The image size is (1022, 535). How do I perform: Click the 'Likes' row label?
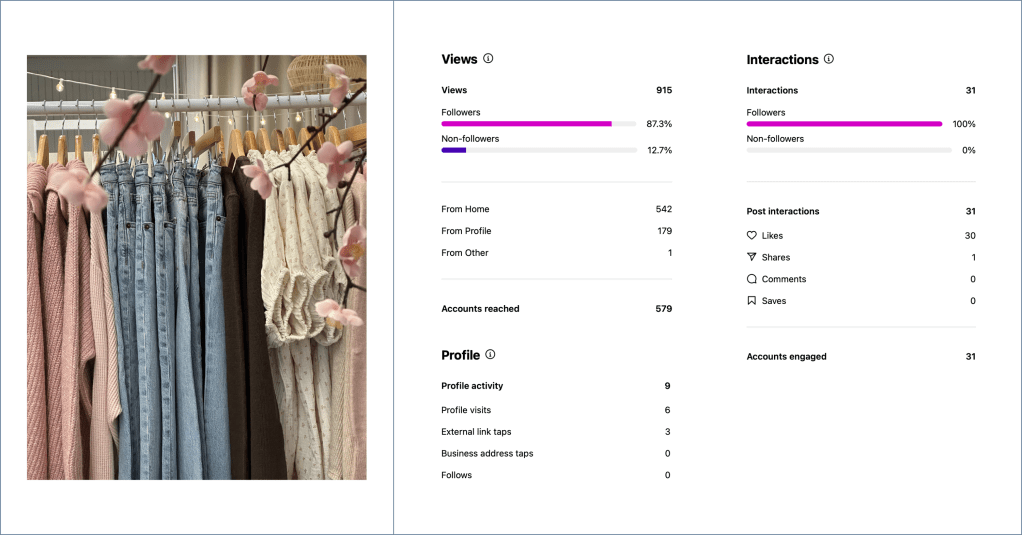point(772,235)
